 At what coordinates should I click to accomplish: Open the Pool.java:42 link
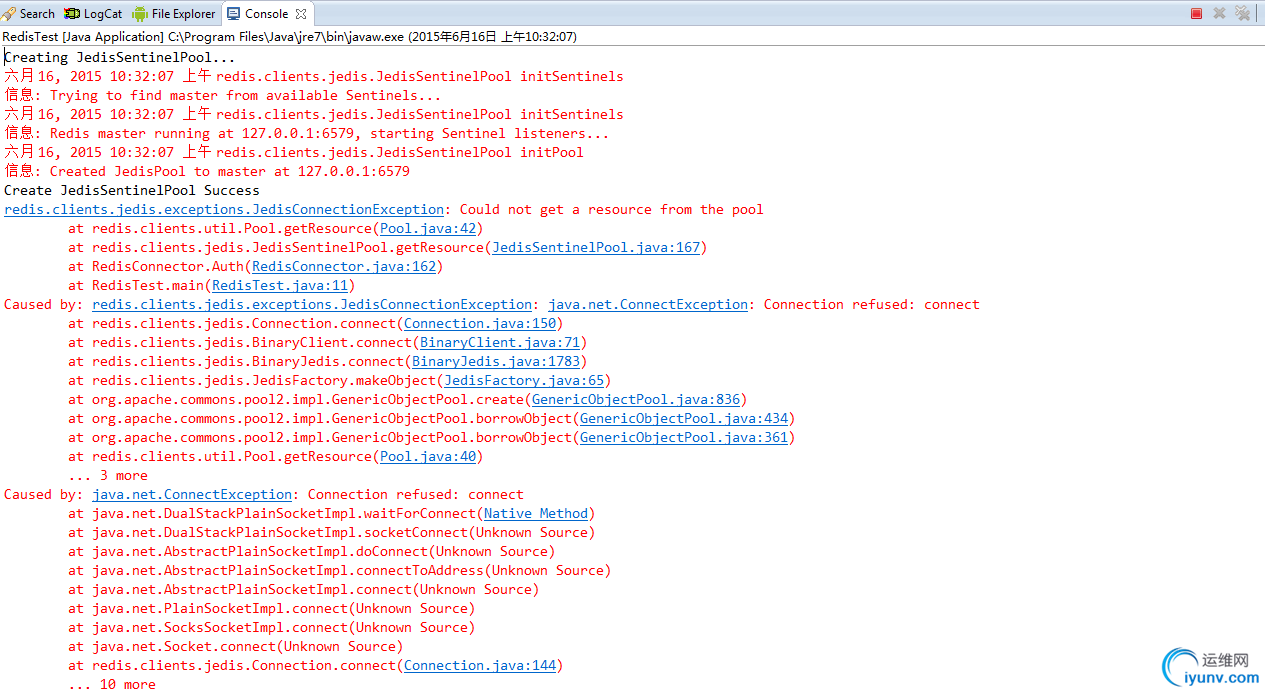[427, 228]
